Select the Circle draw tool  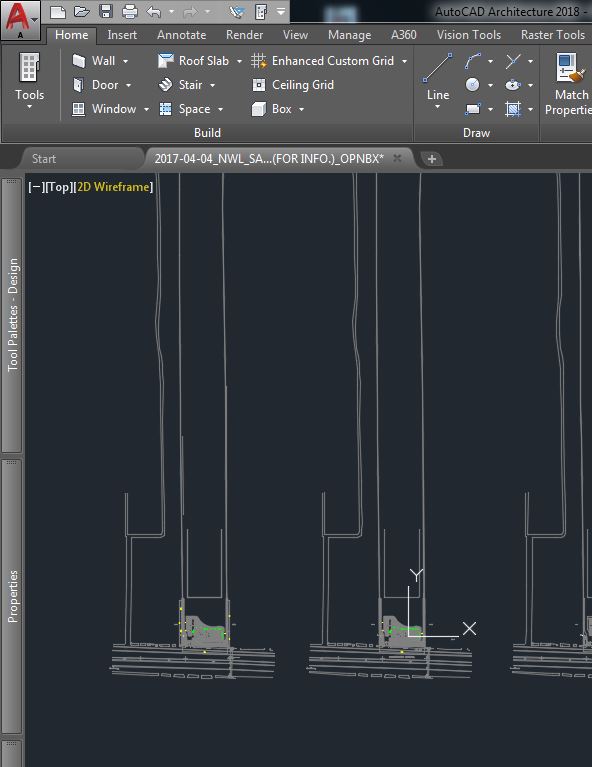[473, 85]
